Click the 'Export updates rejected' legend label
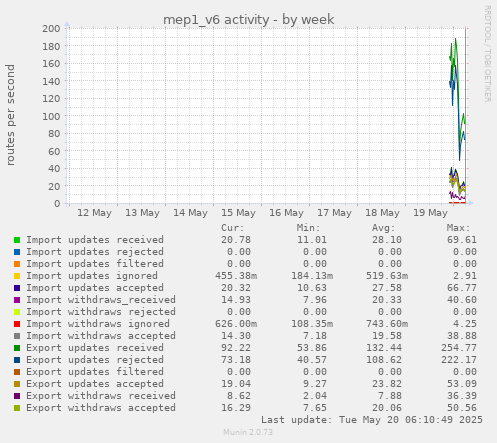 point(95,360)
